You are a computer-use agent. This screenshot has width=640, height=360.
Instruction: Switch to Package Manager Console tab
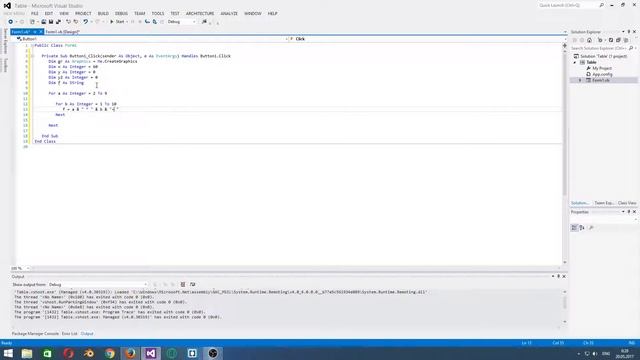[x=36, y=333]
